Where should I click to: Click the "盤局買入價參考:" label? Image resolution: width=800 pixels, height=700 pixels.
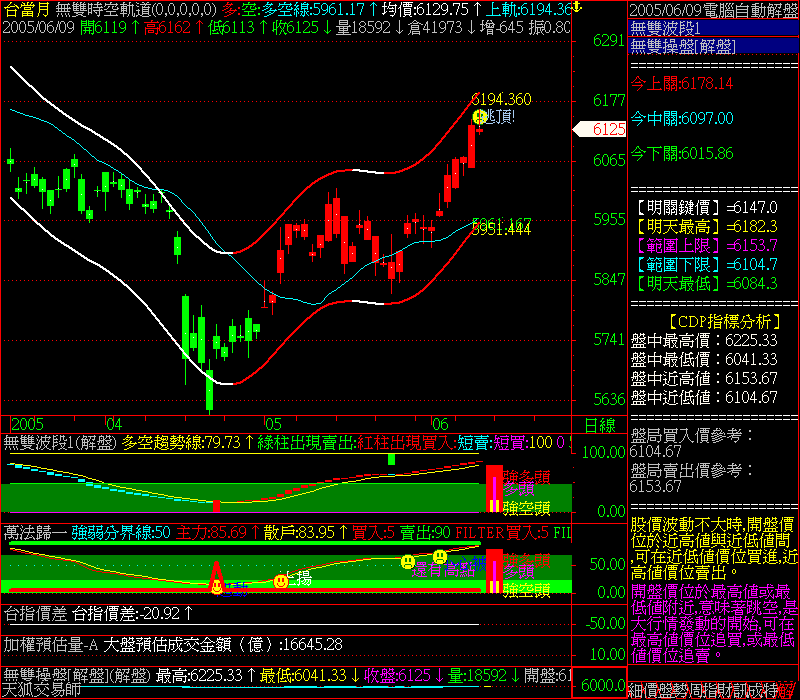click(x=692, y=436)
